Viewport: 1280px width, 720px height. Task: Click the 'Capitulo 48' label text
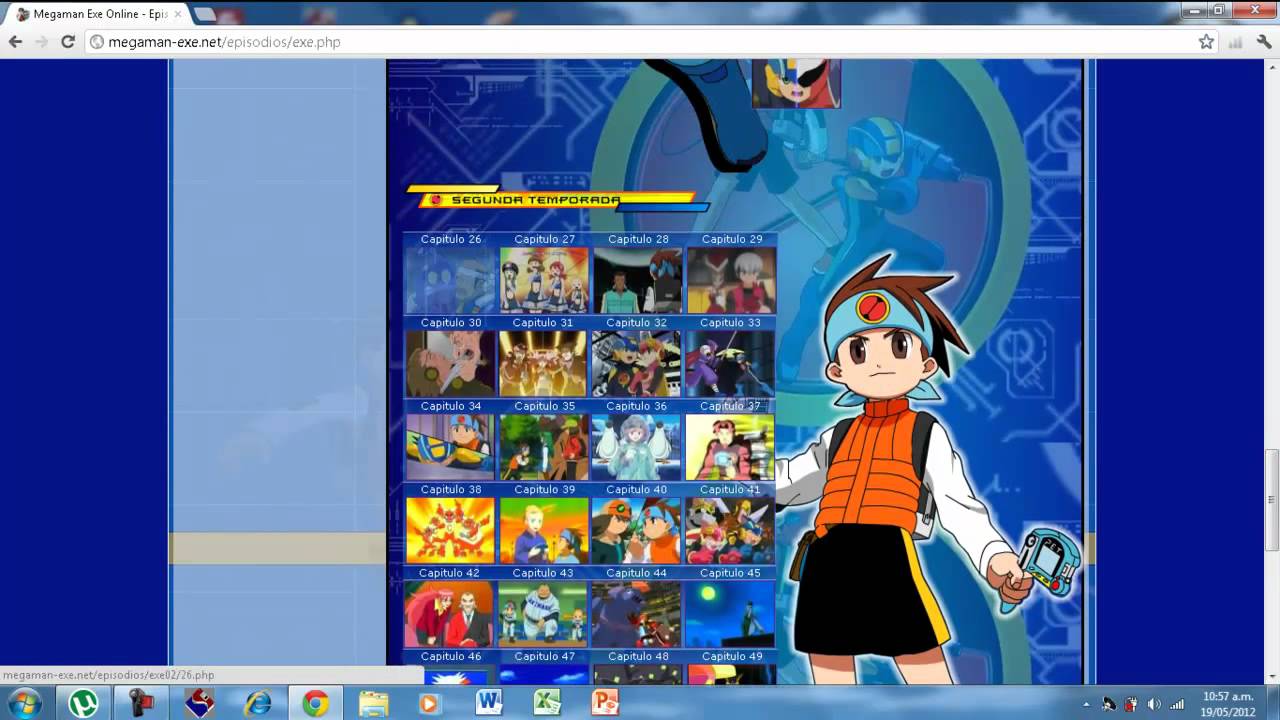[x=638, y=656]
